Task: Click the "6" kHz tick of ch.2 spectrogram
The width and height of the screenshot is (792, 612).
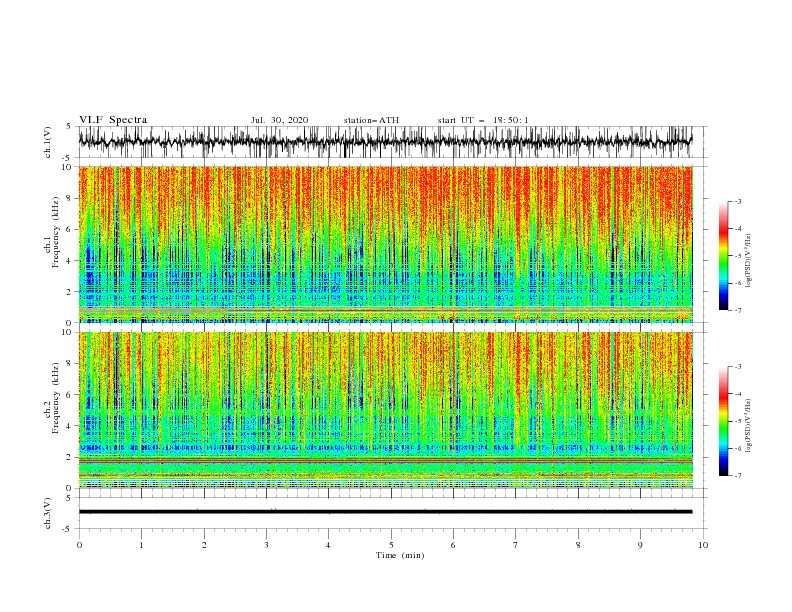Action: pyautogui.click(x=70, y=394)
